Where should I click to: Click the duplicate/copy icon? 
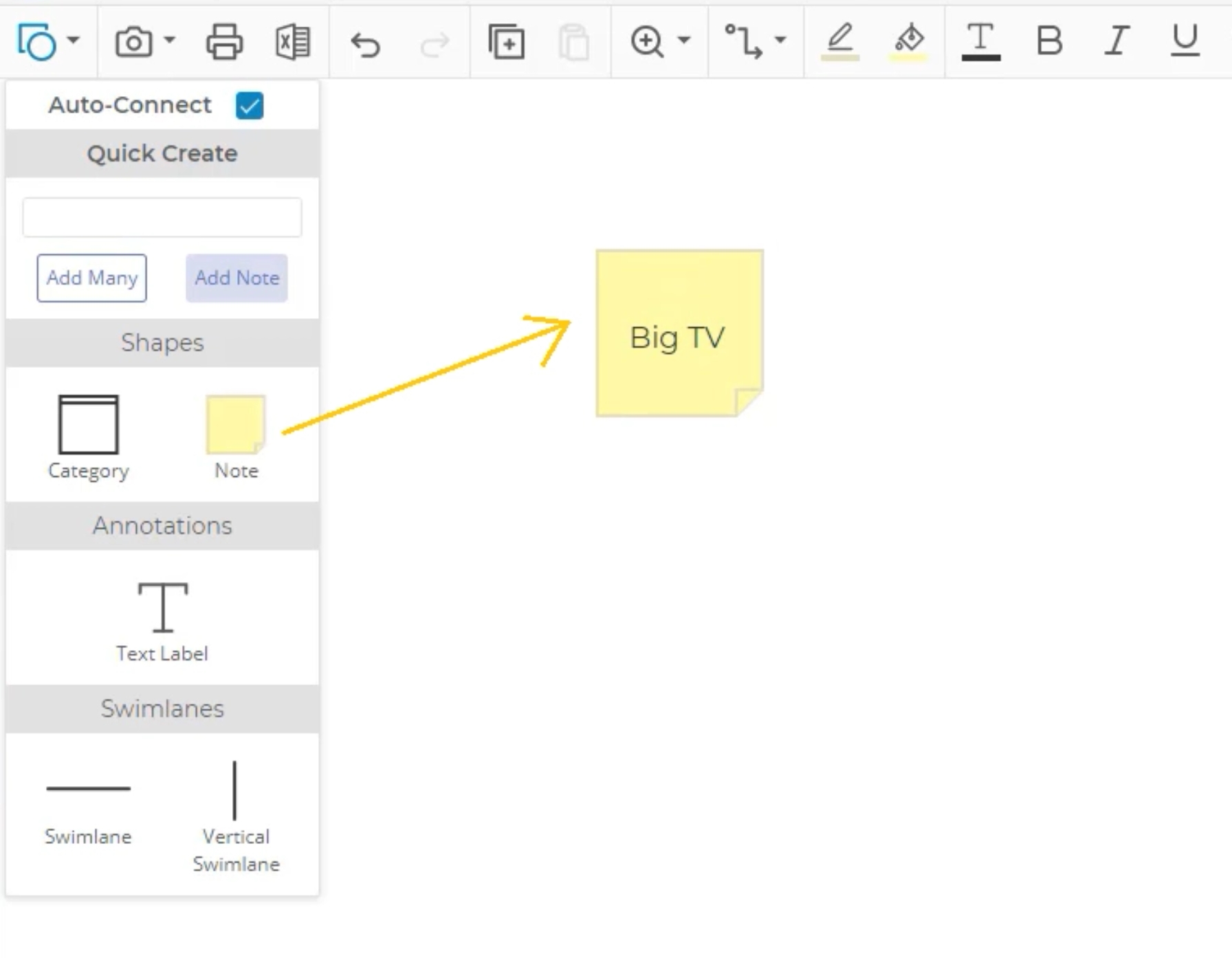pos(507,42)
